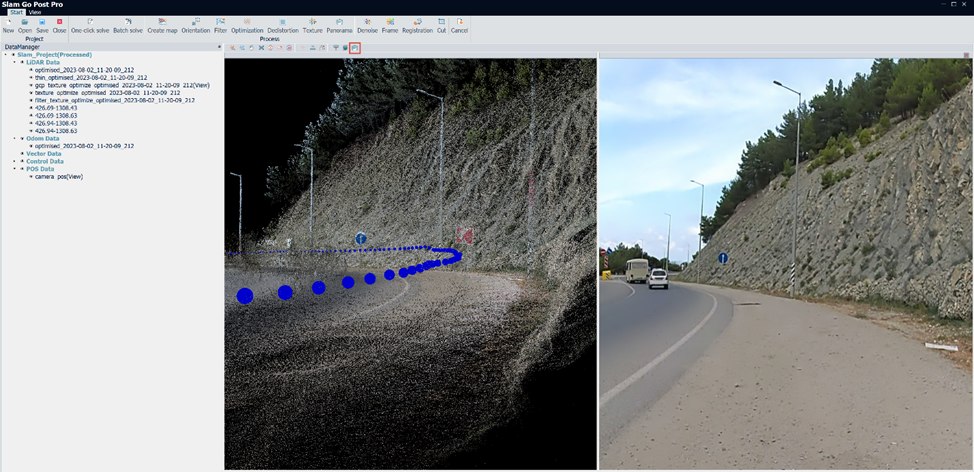Select the Start ribbon tab
Image resolution: width=974 pixels, height=472 pixels.
pos(16,12)
